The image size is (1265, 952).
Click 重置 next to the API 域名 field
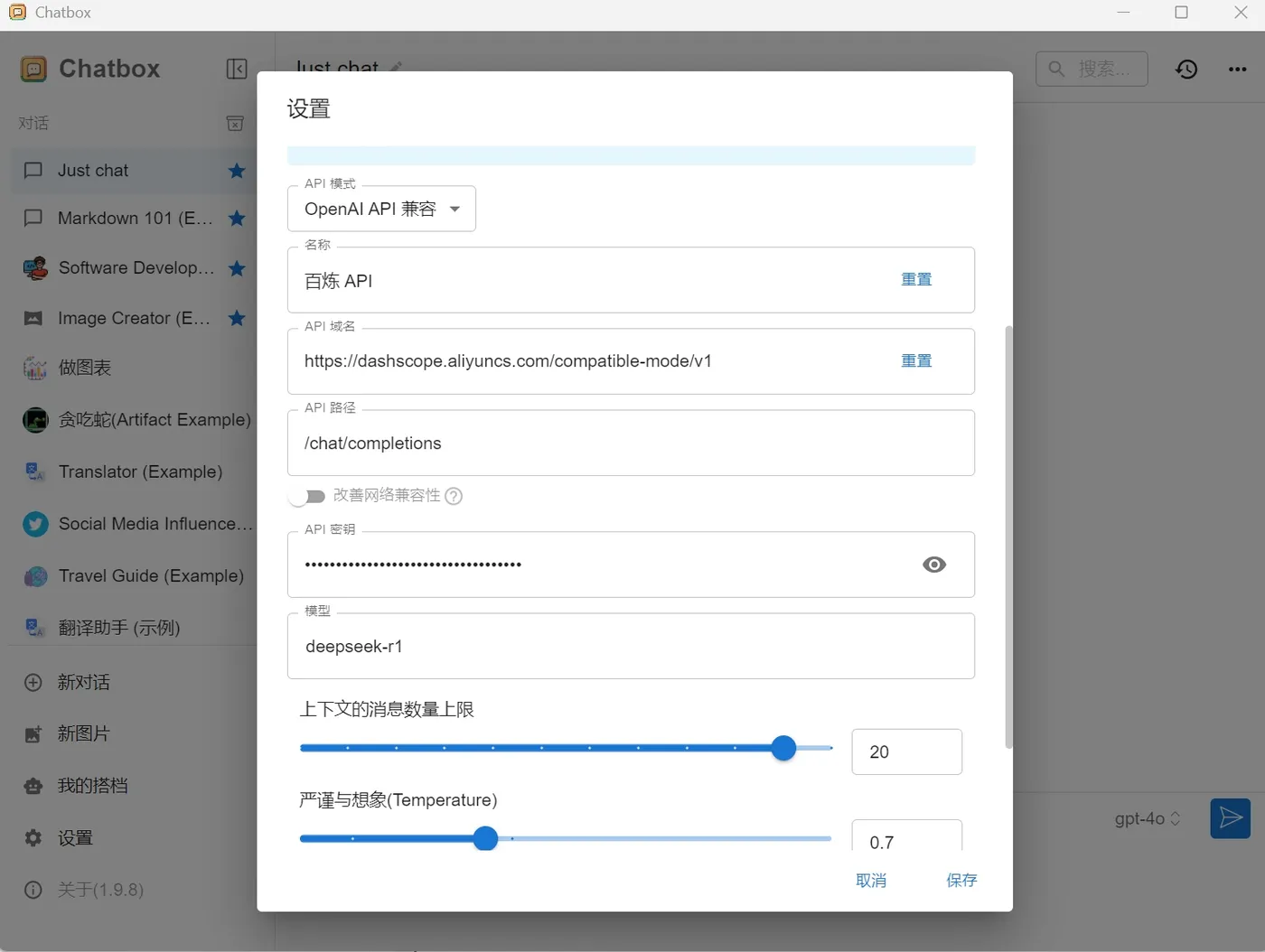pos(916,360)
